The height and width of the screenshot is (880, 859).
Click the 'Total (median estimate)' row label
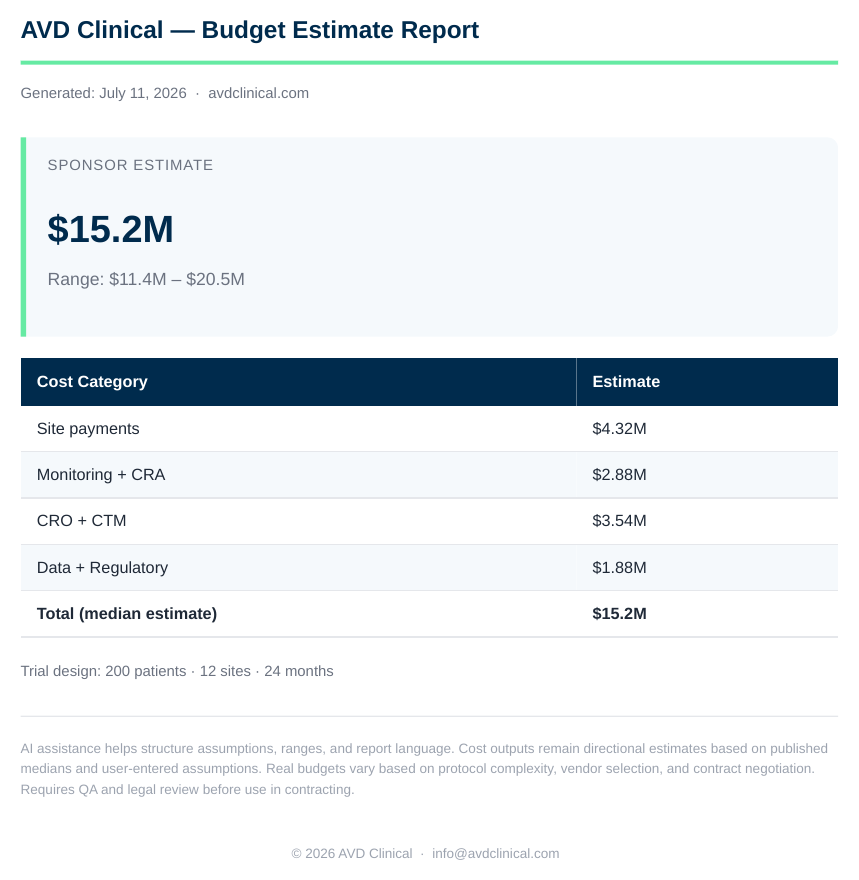tap(127, 613)
